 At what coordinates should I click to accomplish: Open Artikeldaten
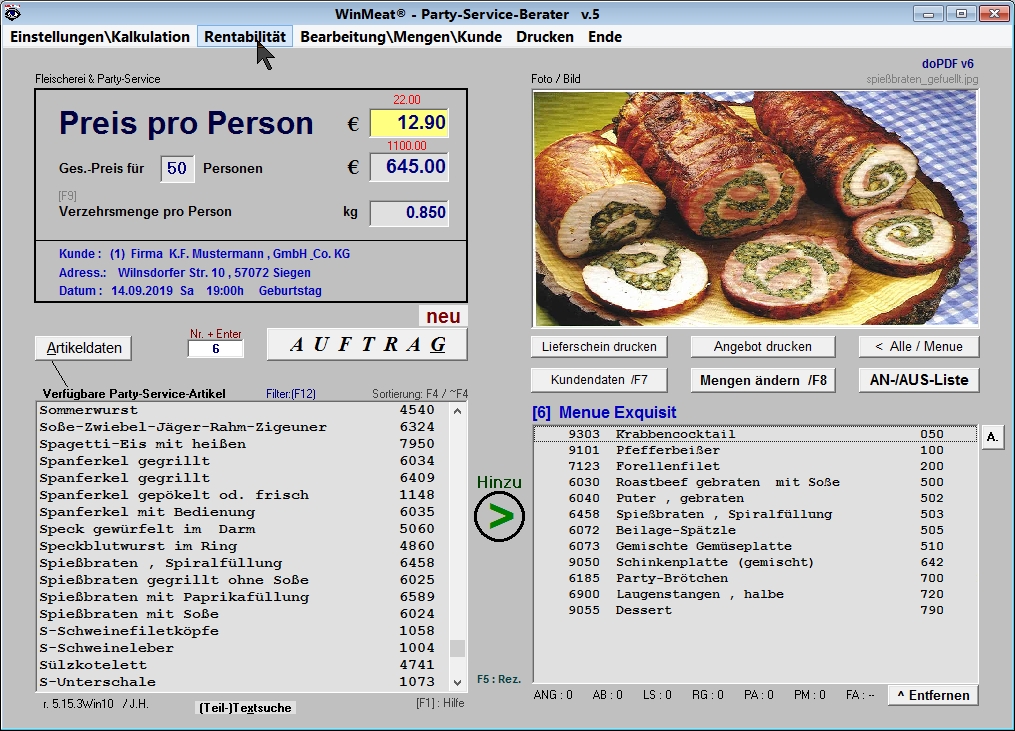point(83,348)
